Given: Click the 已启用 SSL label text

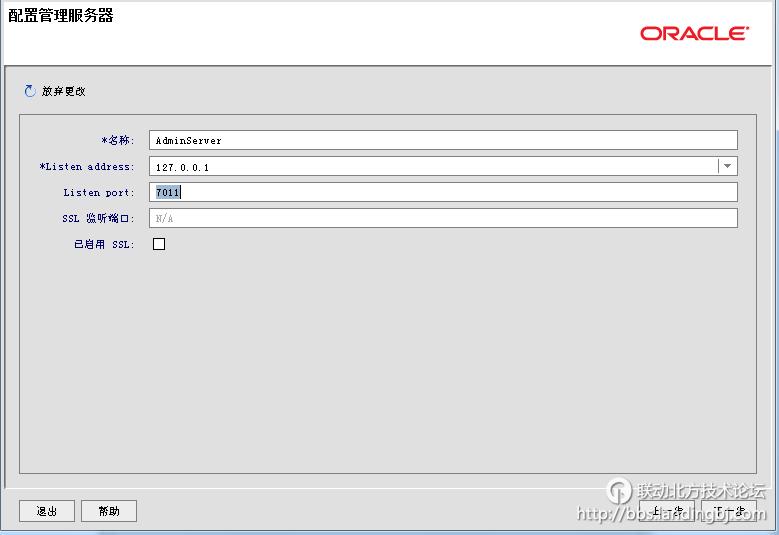Looking at the screenshot, I should pos(104,244).
